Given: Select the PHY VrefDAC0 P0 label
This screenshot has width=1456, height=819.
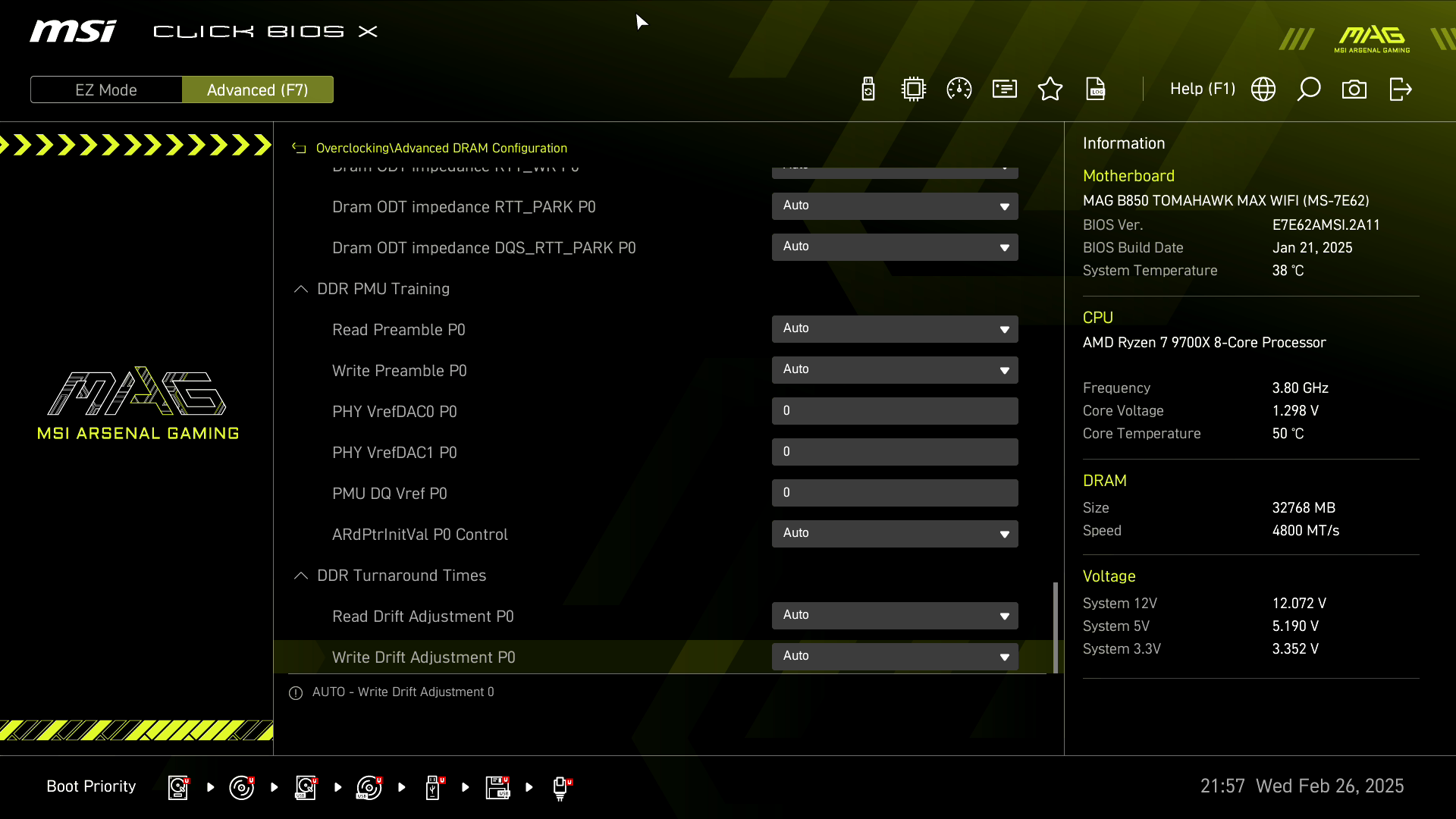Looking at the screenshot, I should coord(394,412).
